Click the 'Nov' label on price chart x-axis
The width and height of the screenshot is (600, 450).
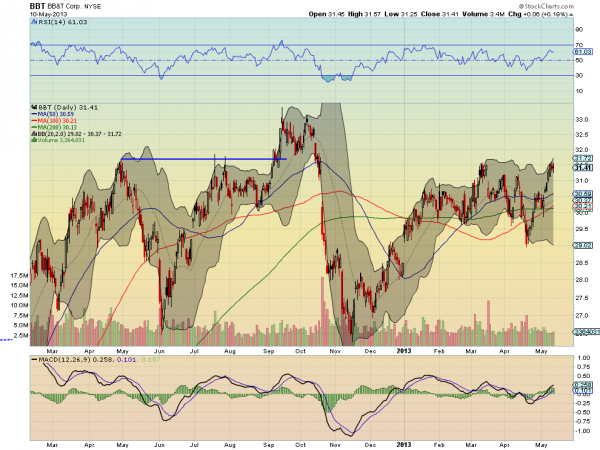(x=335, y=351)
